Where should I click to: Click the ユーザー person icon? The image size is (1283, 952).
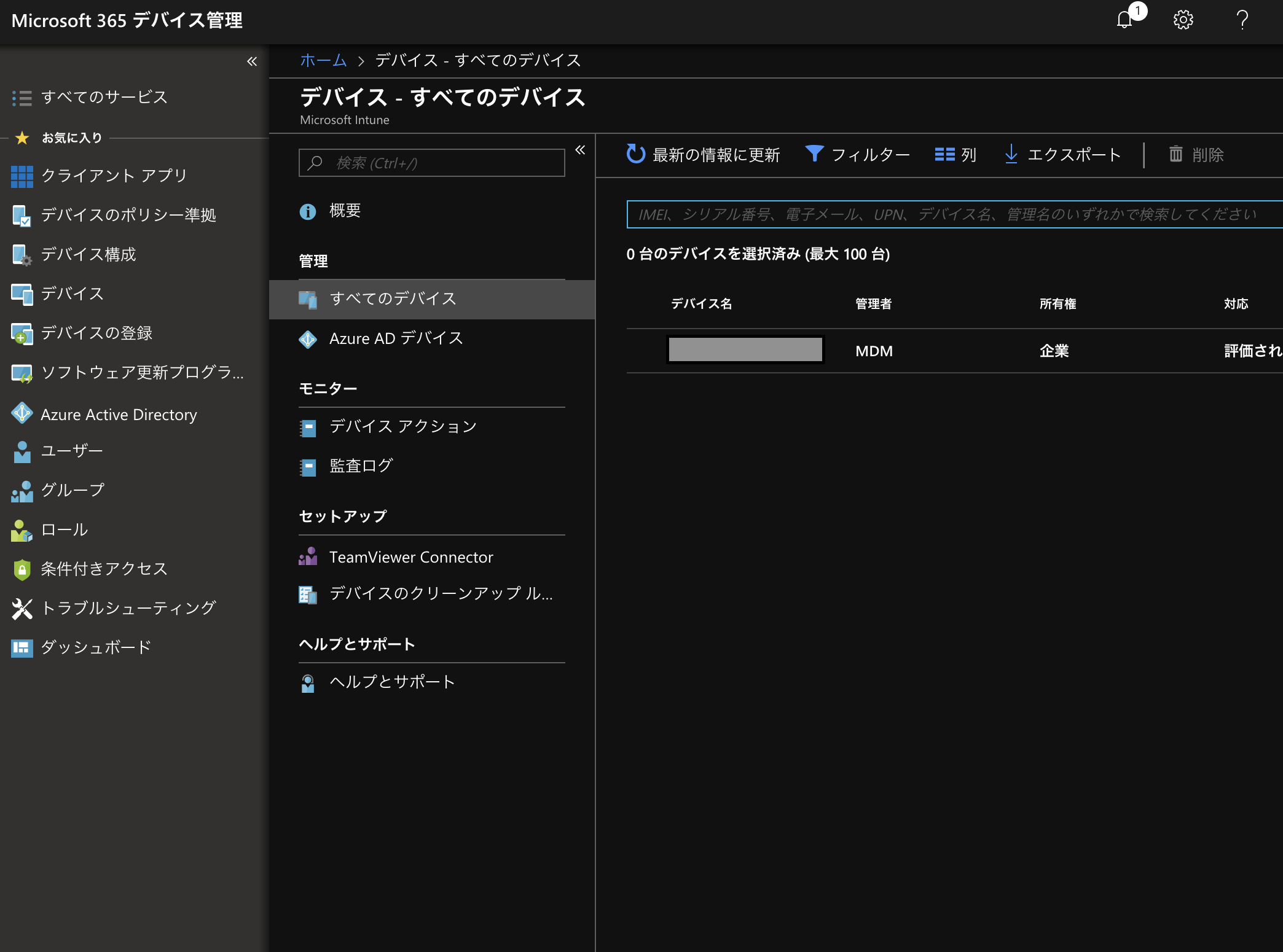coord(22,451)
